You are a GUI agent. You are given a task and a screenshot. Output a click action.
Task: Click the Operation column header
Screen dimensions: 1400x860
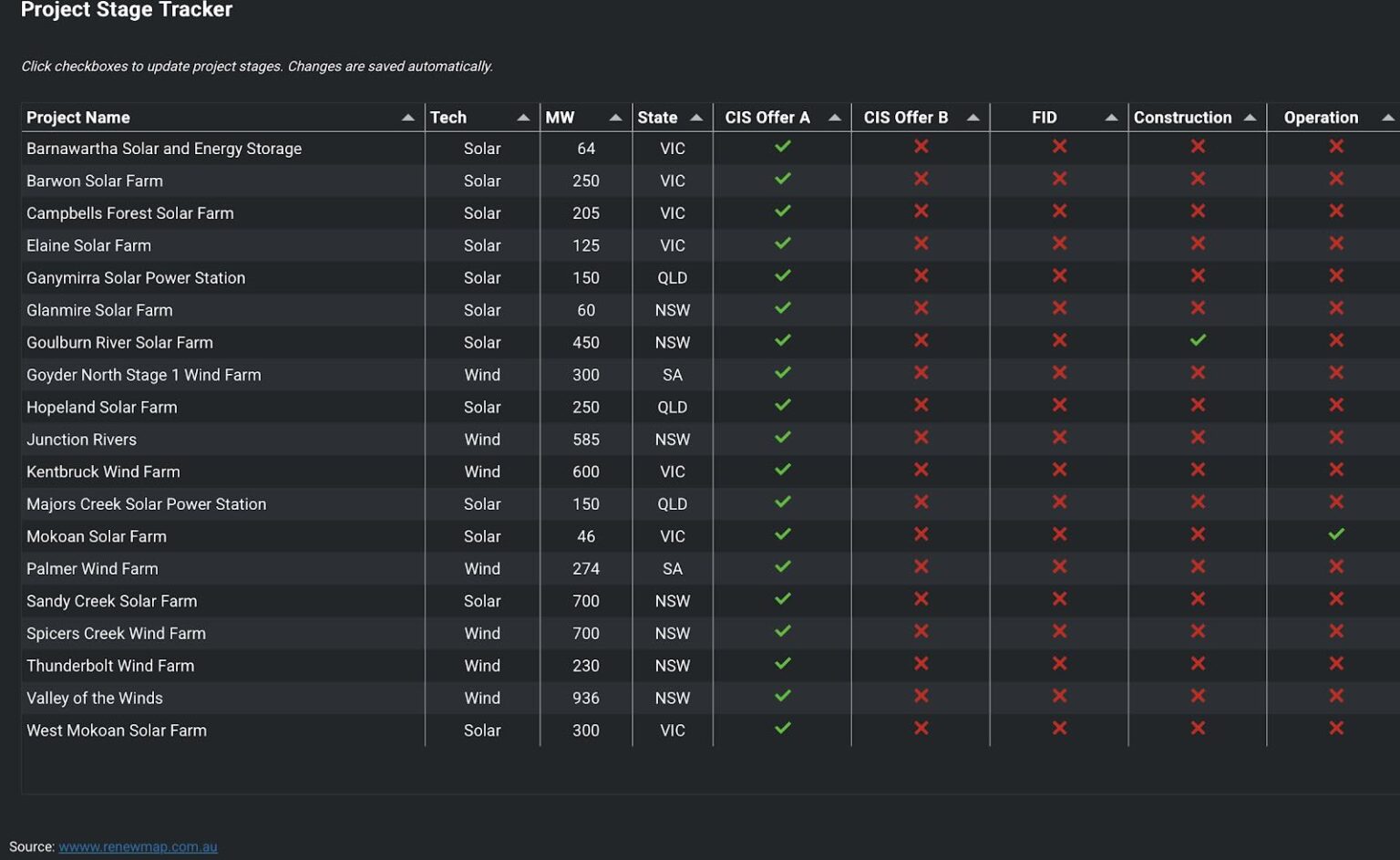point(1321,118)
